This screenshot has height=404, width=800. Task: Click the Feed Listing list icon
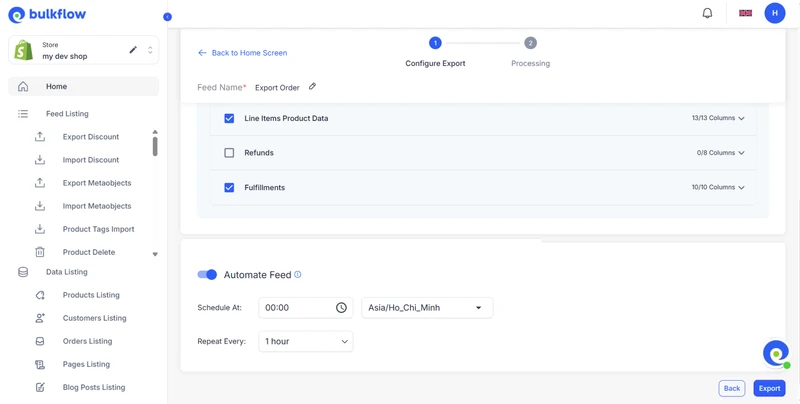(23, 114)
